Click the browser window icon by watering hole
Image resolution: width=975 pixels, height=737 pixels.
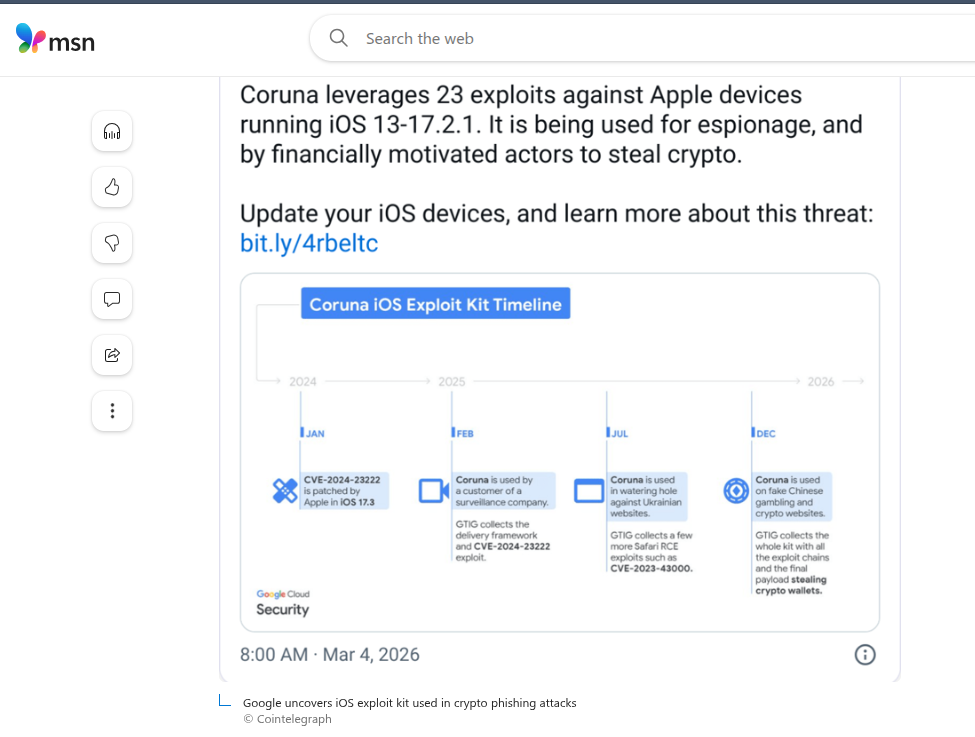(588, 491)
